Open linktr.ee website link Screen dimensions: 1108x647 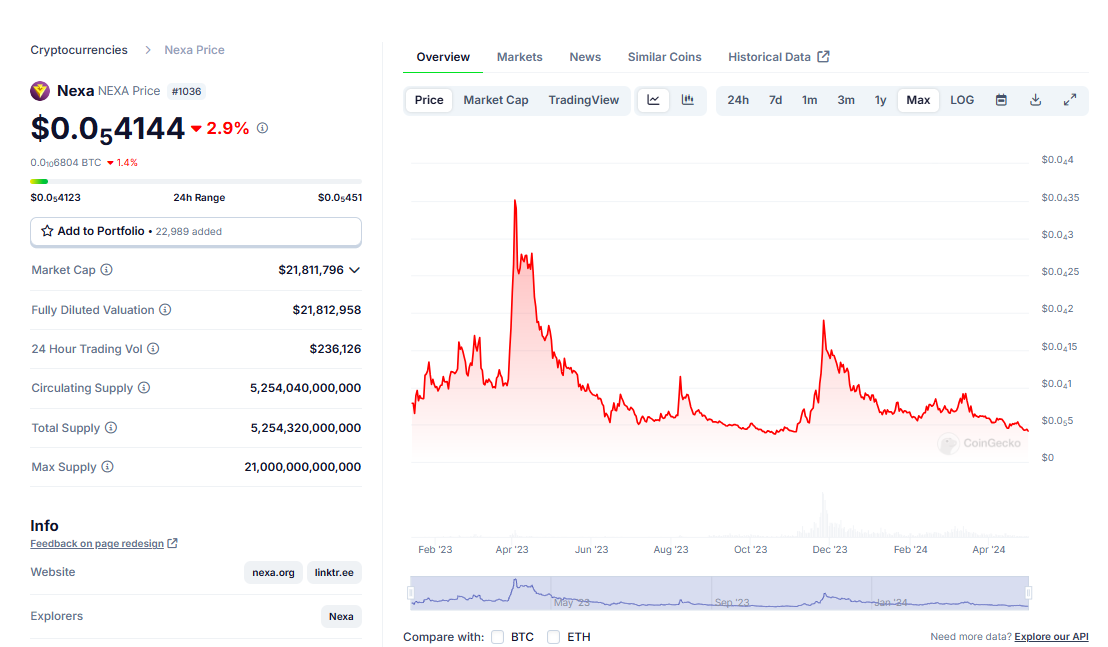pyautogui.click(x=334, y=572)
